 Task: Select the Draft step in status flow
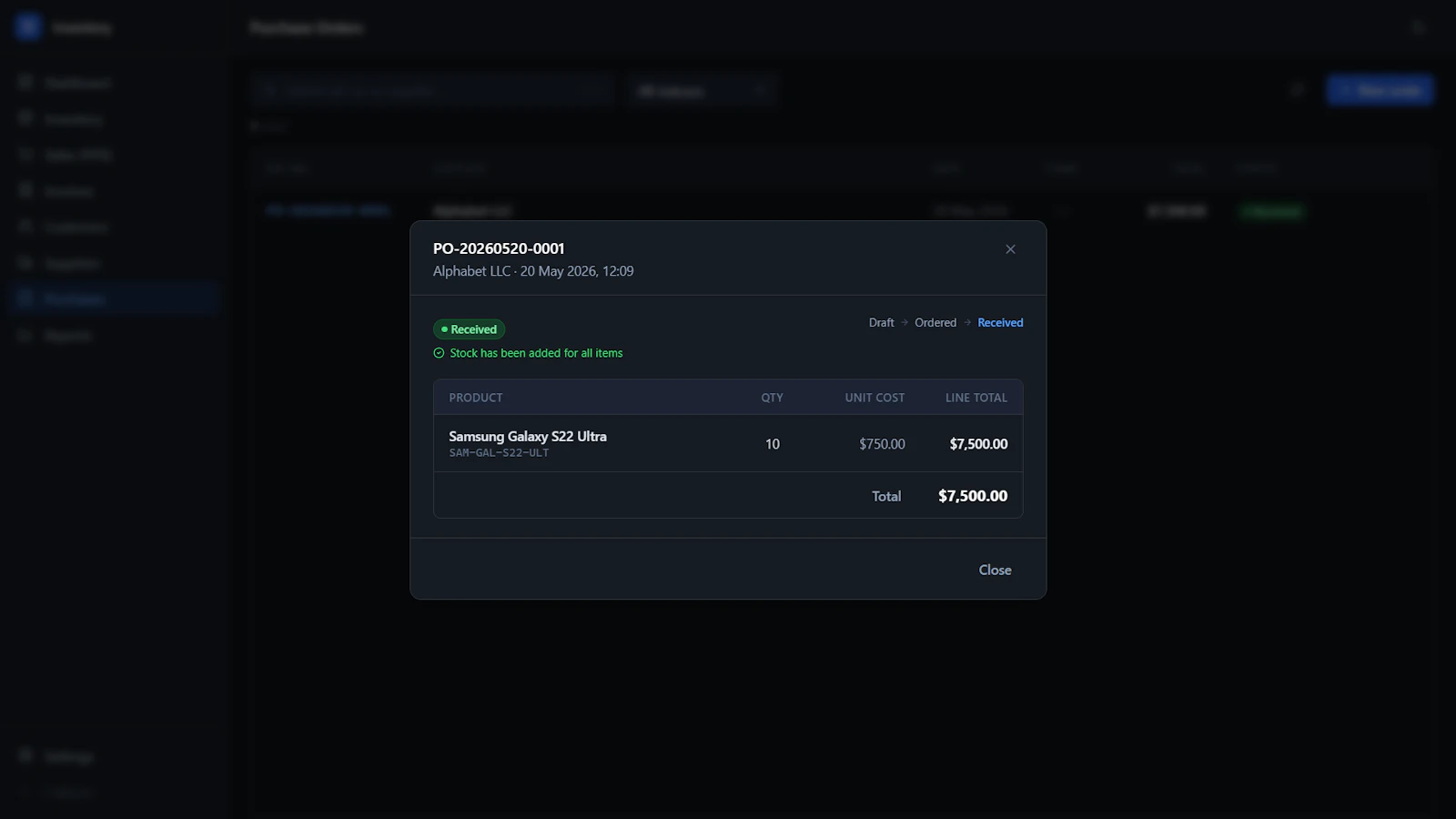click(x=881, y=323)
